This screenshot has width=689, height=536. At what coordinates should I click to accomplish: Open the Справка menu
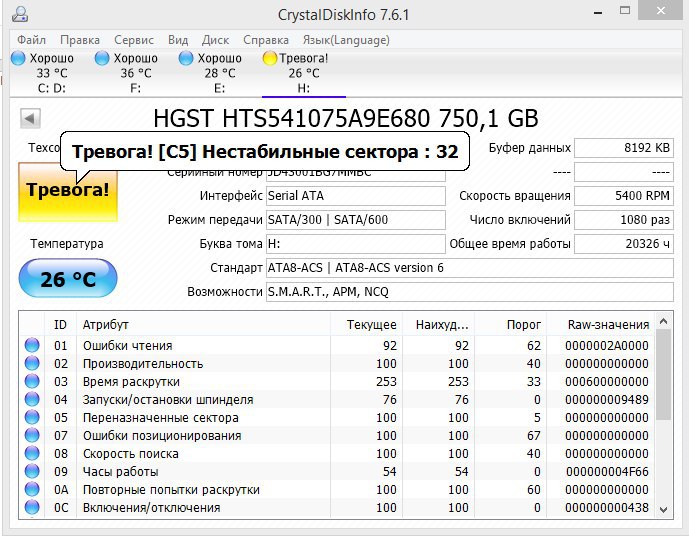pyautogui.click(x=266, y=40)
